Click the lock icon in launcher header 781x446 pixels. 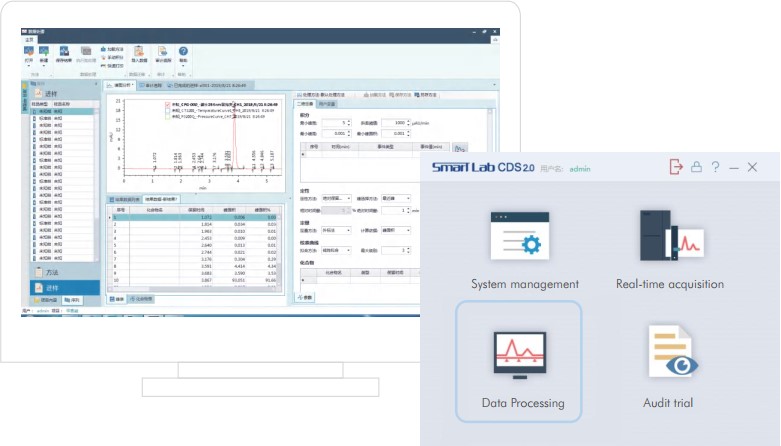coord(696,168)
